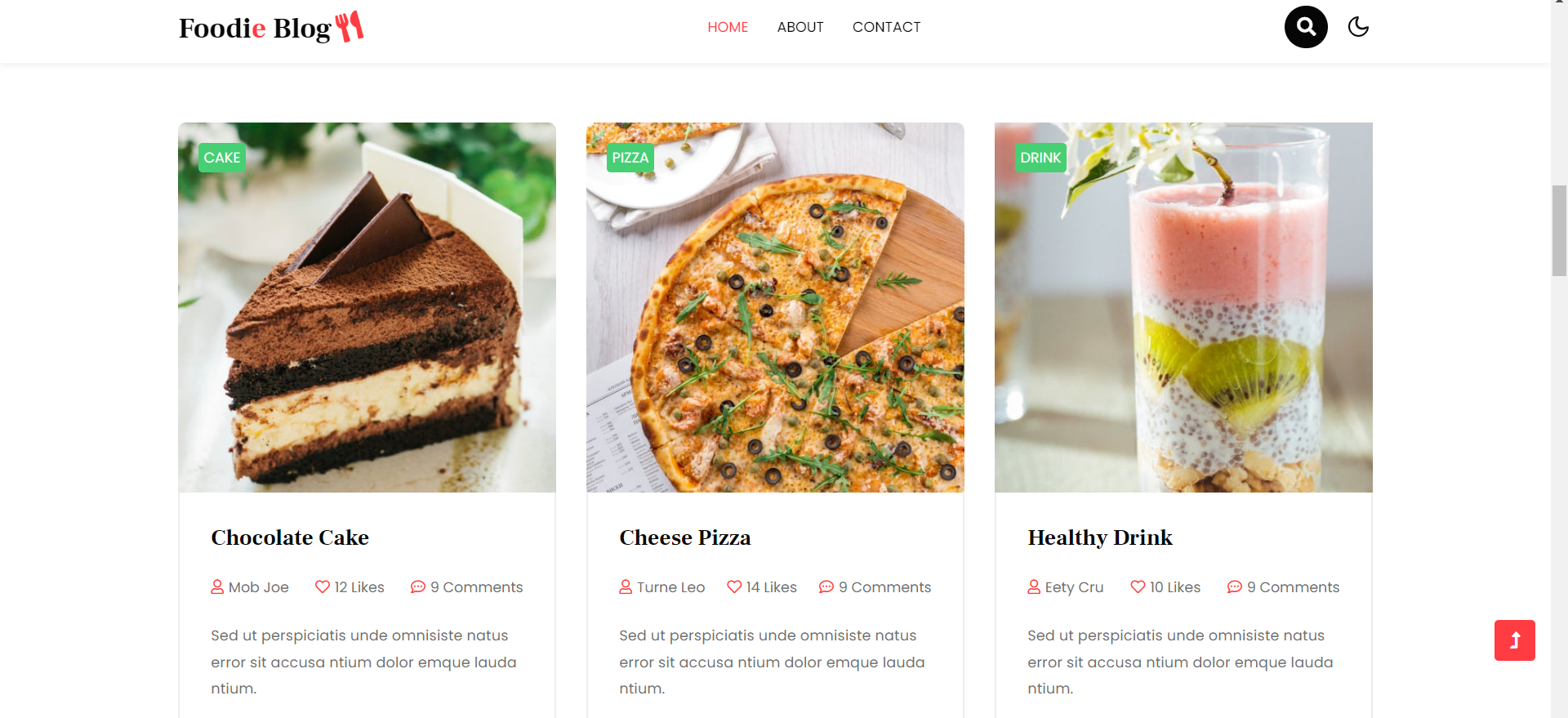Click the comment bubble icon on Chocolate Cake
The height and width of the screenshot is (718, 1568).
point(418,586)
